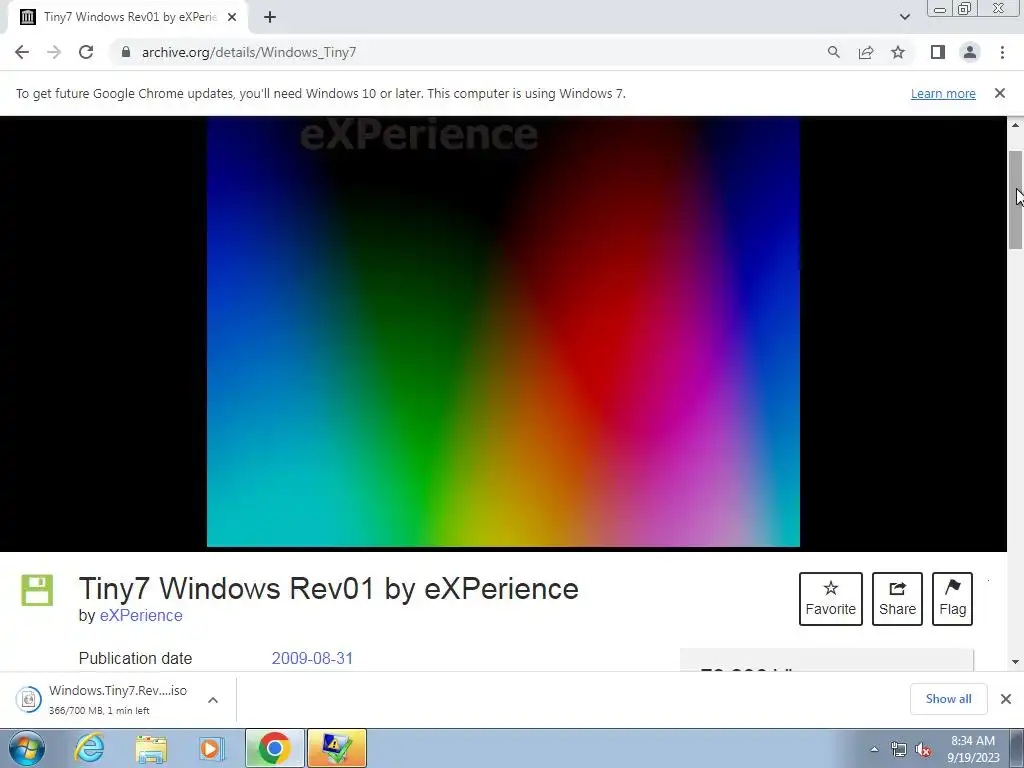
Task: Open a new tab
Action: [x=270, y=17]
